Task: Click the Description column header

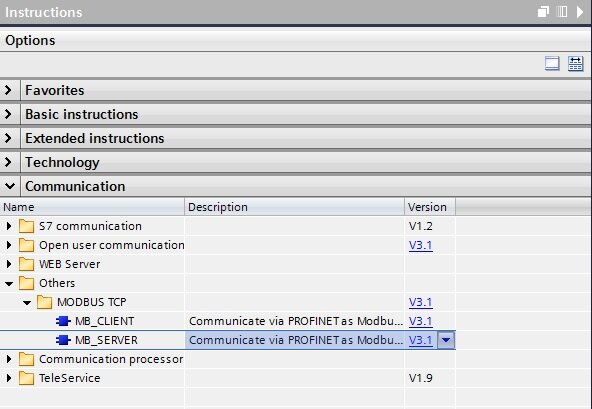Action: 294,207
